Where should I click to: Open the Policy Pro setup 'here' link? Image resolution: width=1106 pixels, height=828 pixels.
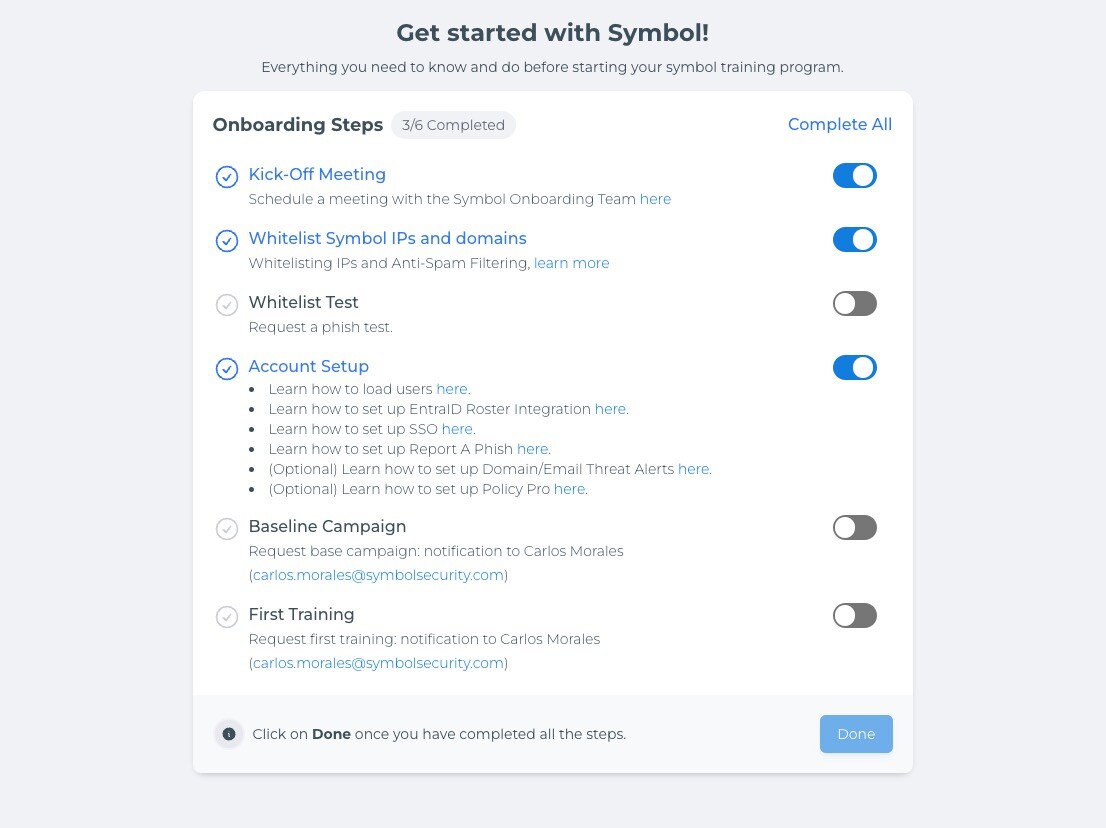569,489
